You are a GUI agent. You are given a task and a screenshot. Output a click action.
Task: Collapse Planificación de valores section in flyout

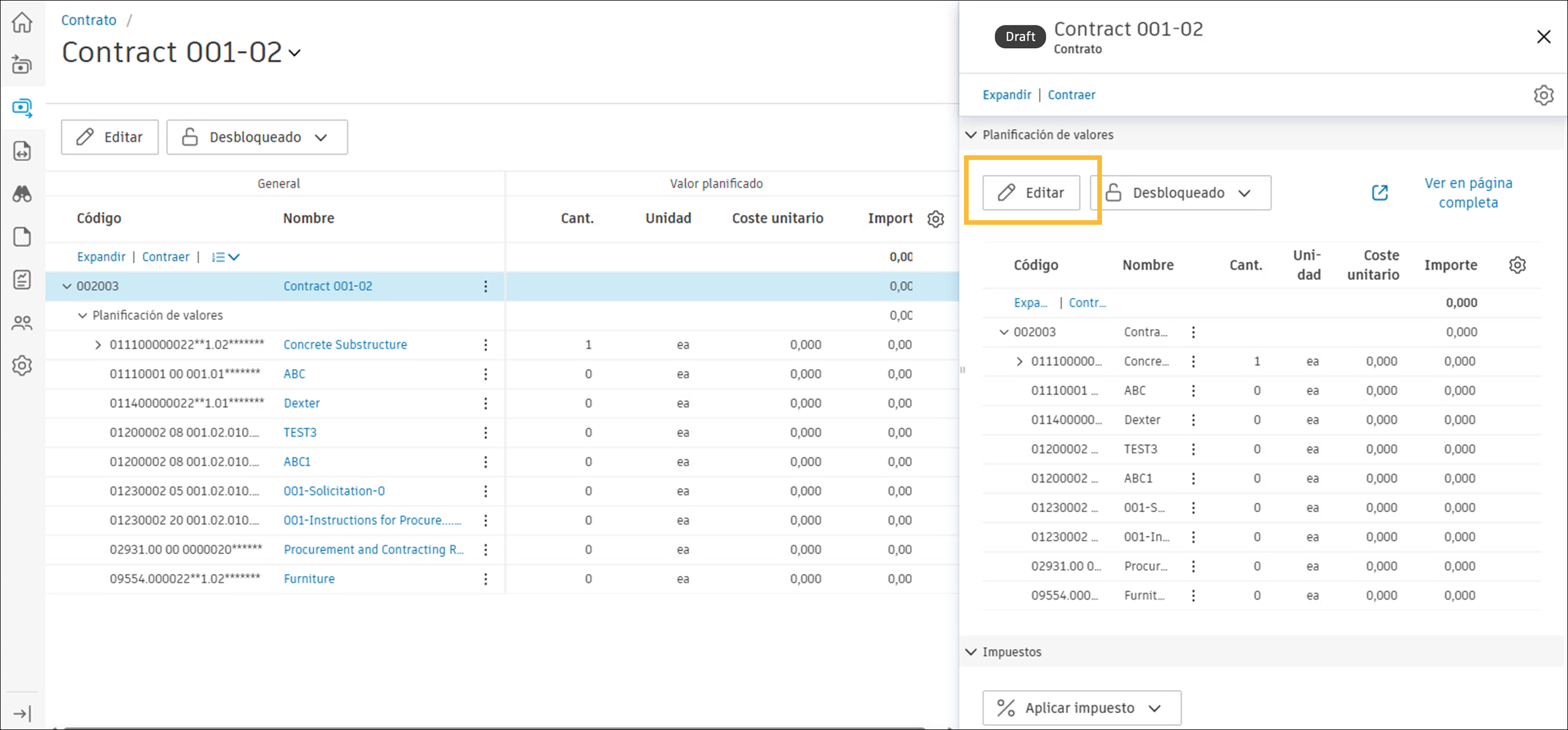[x=972, y=135]
